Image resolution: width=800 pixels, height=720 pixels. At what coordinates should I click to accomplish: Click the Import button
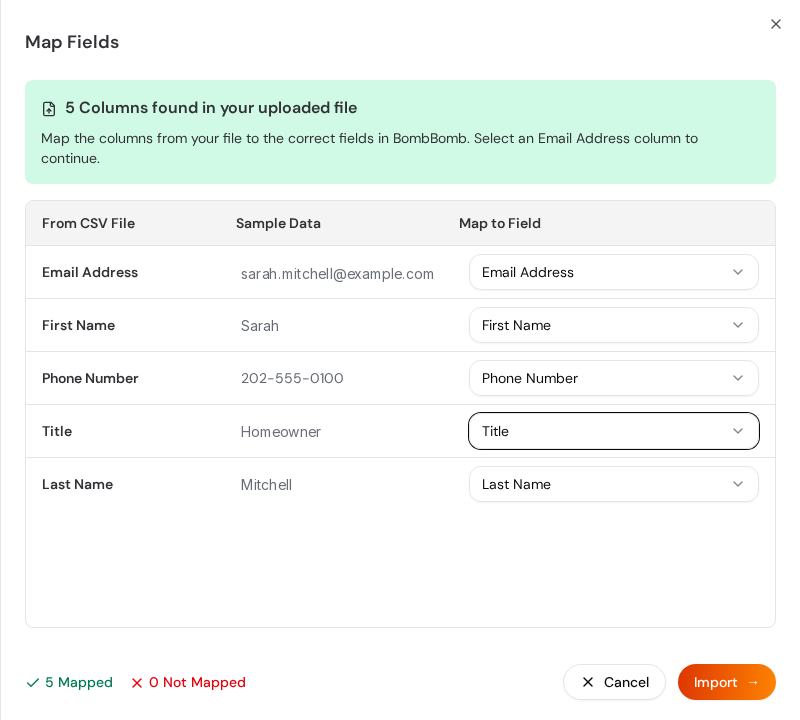727,682
